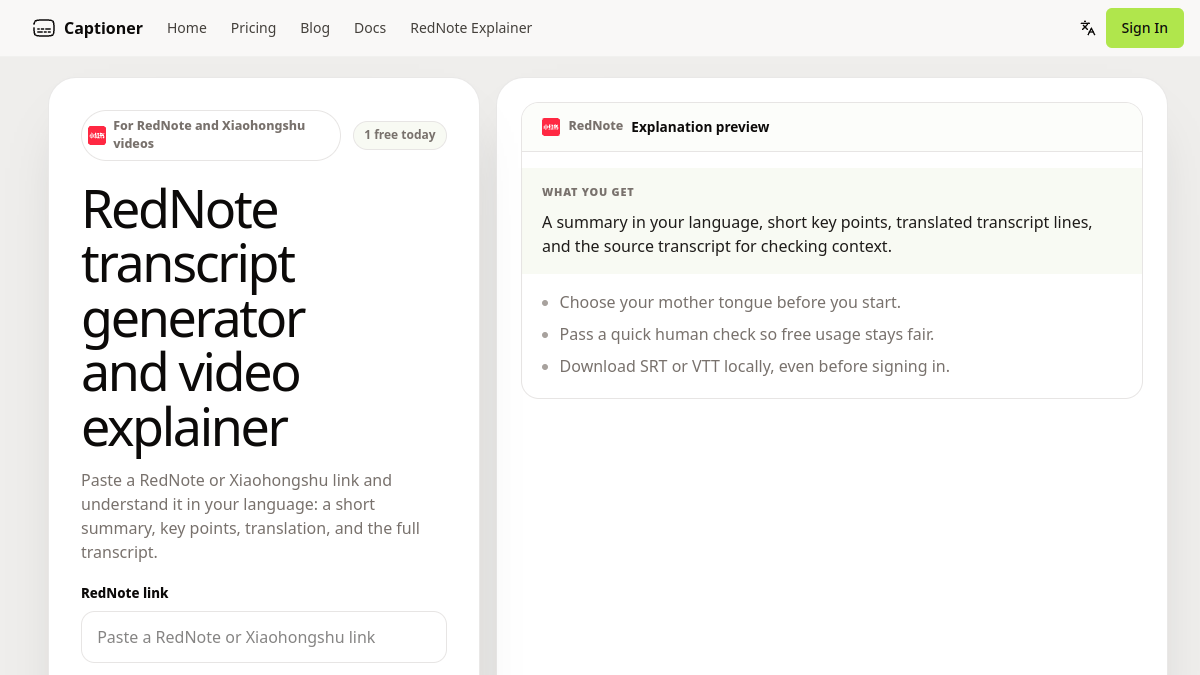Viewport: 1200px width, 675px height.
Task: Click the RedNote icon in the video badge
Action: (x=97, y=135)
